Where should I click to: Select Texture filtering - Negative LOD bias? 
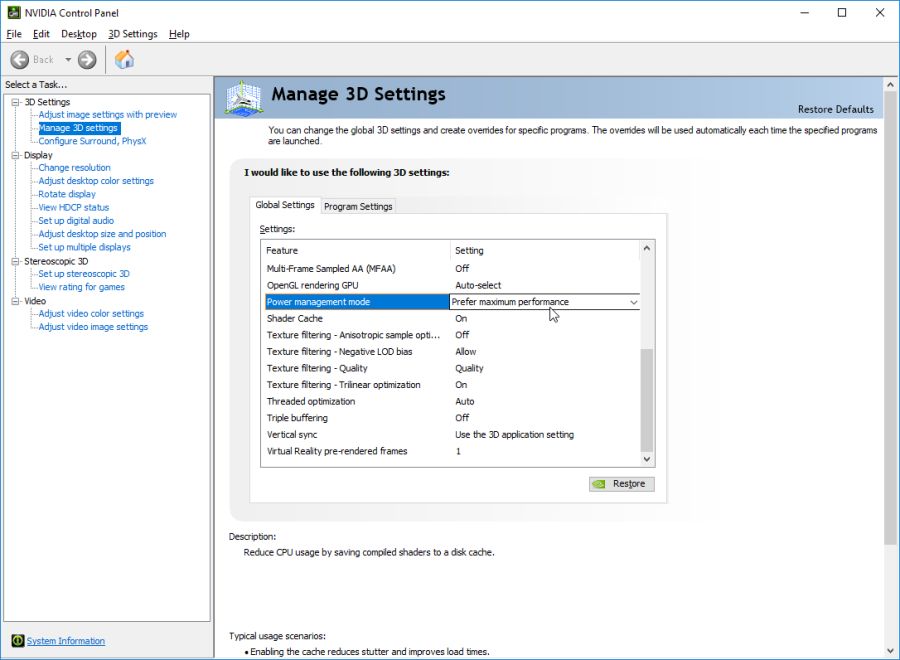(452, 352)
